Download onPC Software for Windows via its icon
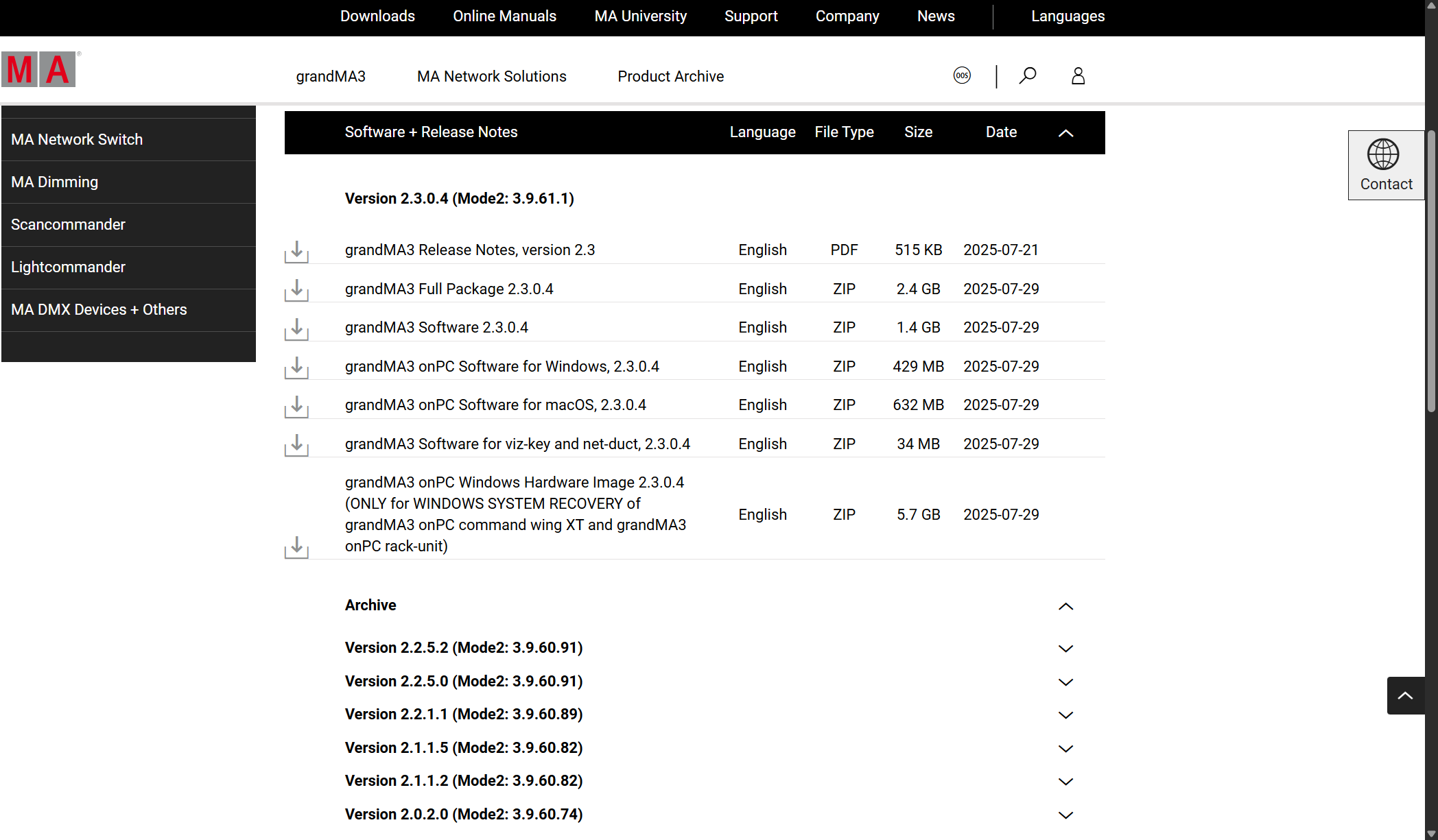The width and height of the screenshot is (1438, 840). [296, 367]
